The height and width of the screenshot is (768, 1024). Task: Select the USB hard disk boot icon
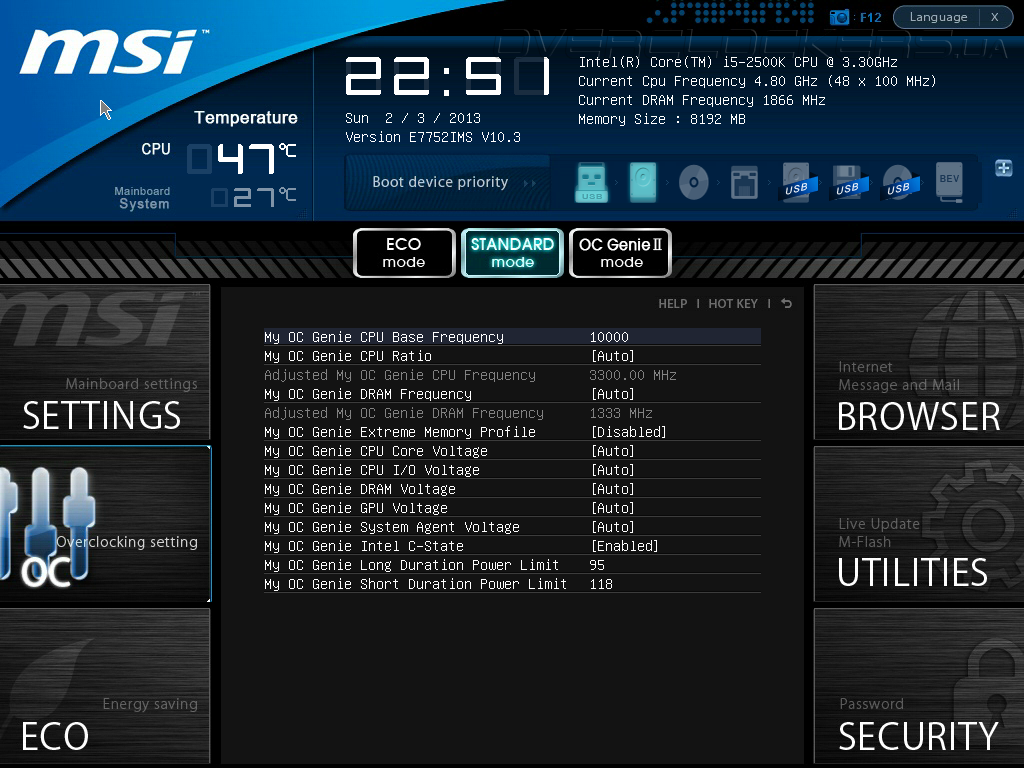pos(797,182)
